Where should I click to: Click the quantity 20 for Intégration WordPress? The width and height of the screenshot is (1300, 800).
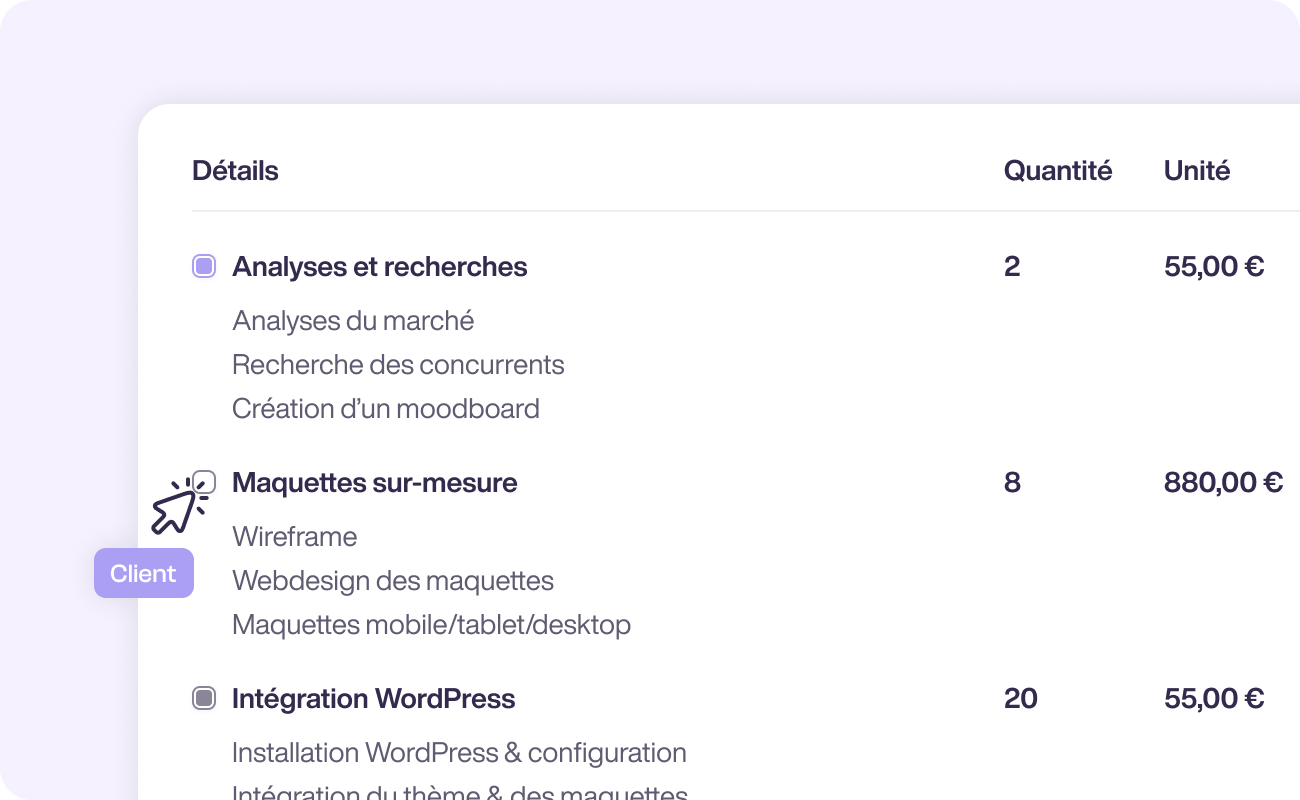click(1020, 698)
